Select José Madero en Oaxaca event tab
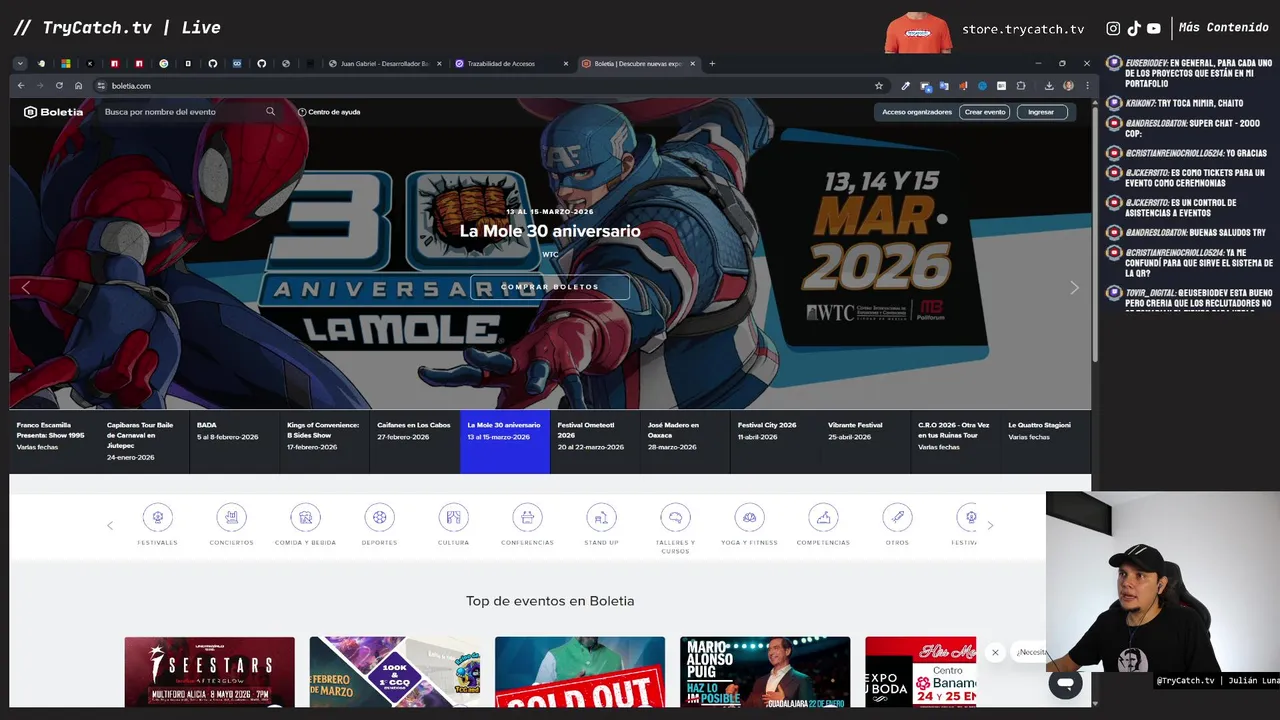1280x720 pixels. click(685, 441)
